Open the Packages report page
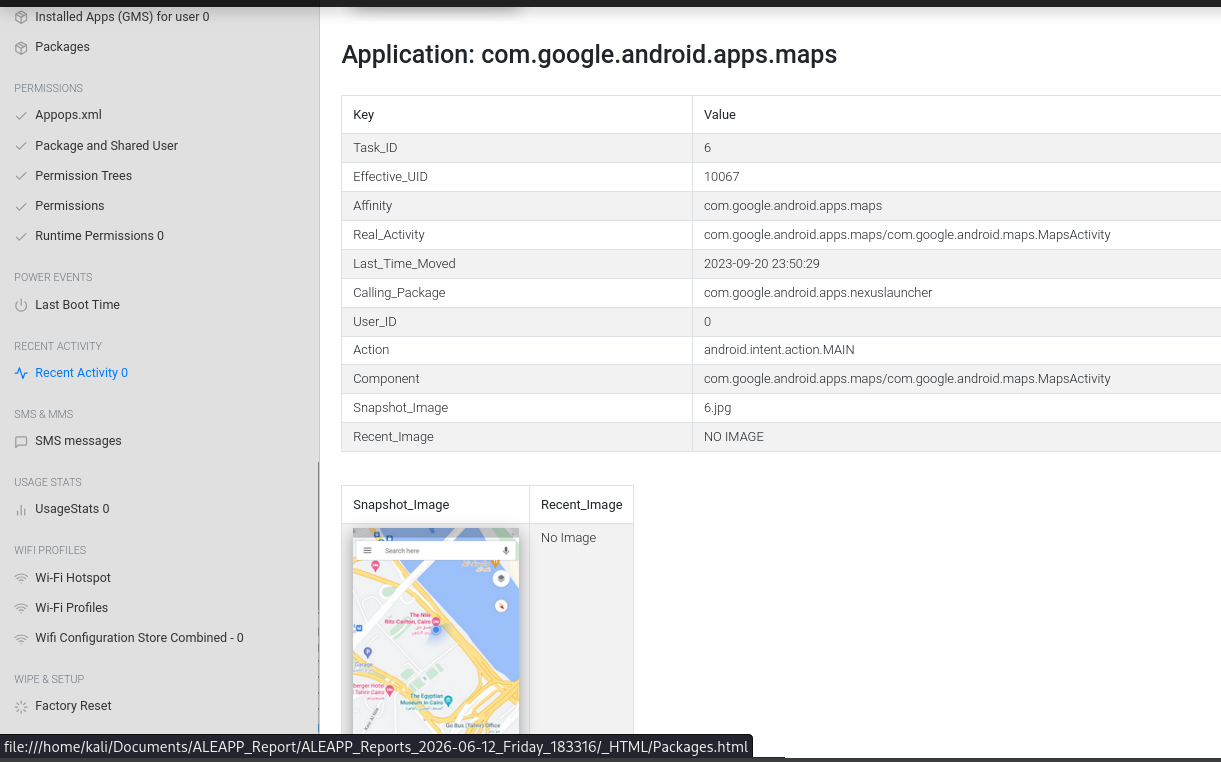The height and width of the screenshot is (762, 1221). [x=62, y=47]
